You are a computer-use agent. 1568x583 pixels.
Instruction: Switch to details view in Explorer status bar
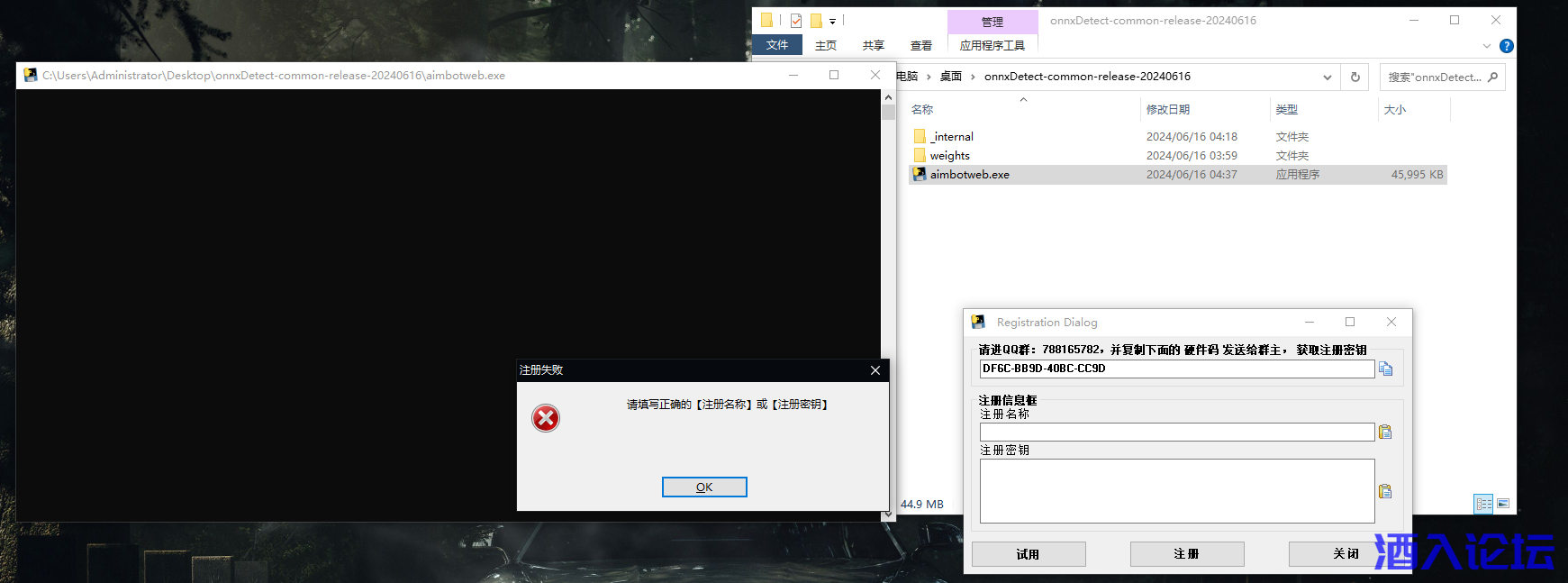click(1483, 504)
